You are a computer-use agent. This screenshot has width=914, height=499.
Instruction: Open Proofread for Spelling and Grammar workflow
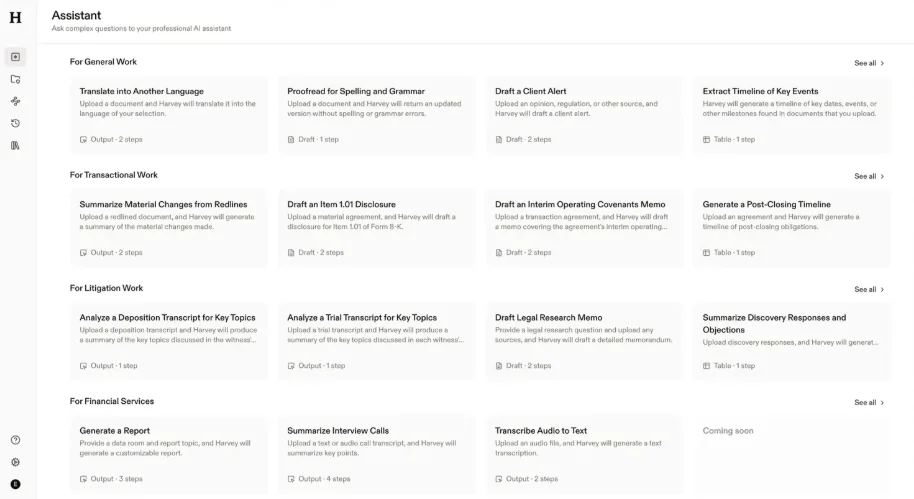click(377, 115)
